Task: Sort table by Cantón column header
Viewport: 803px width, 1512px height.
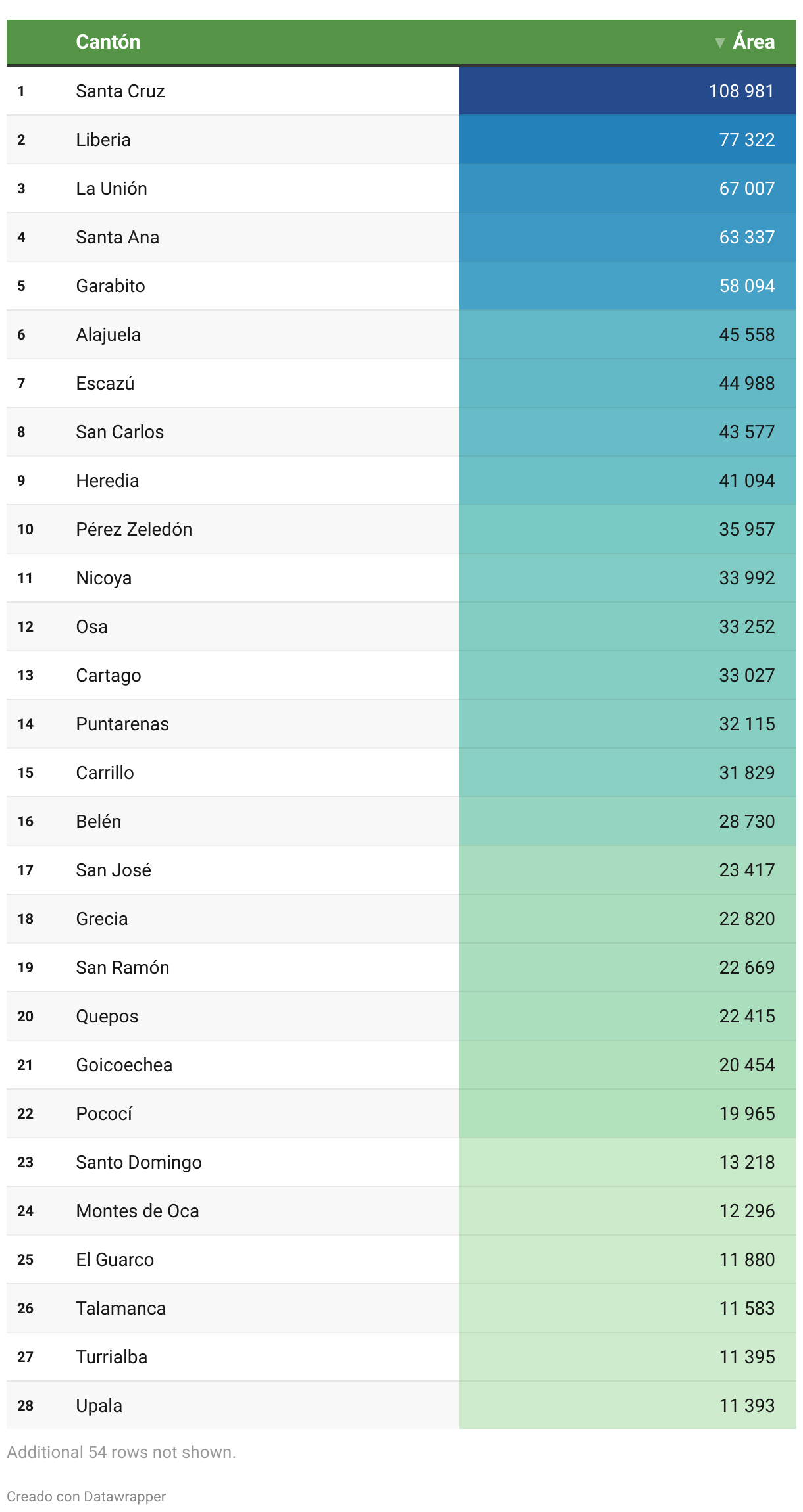Action: tap(108, 42)
